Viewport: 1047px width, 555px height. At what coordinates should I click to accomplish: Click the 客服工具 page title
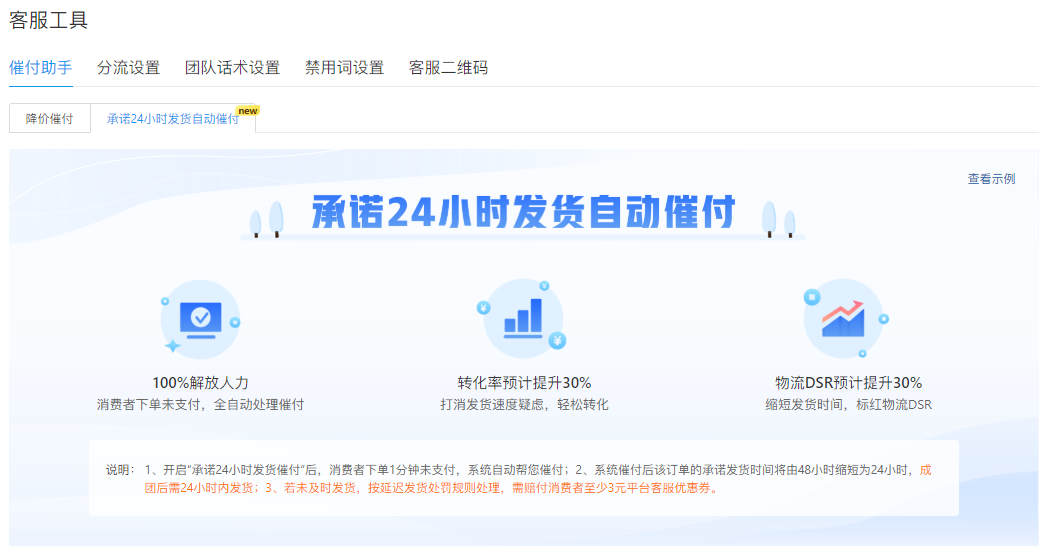pos(48,20)
